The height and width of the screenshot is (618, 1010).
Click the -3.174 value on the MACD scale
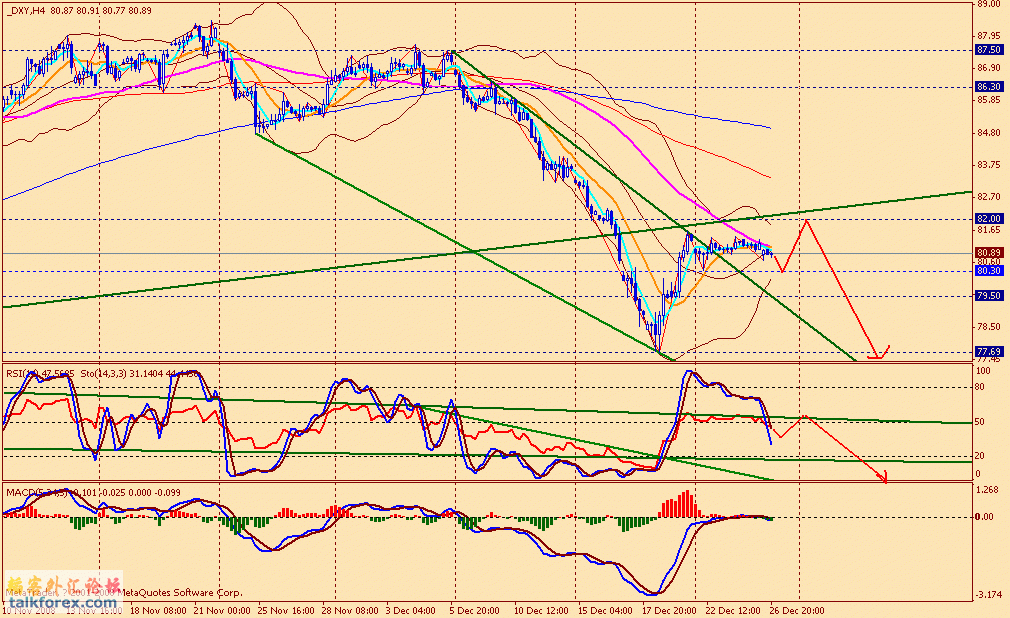(x=989, y=594)
